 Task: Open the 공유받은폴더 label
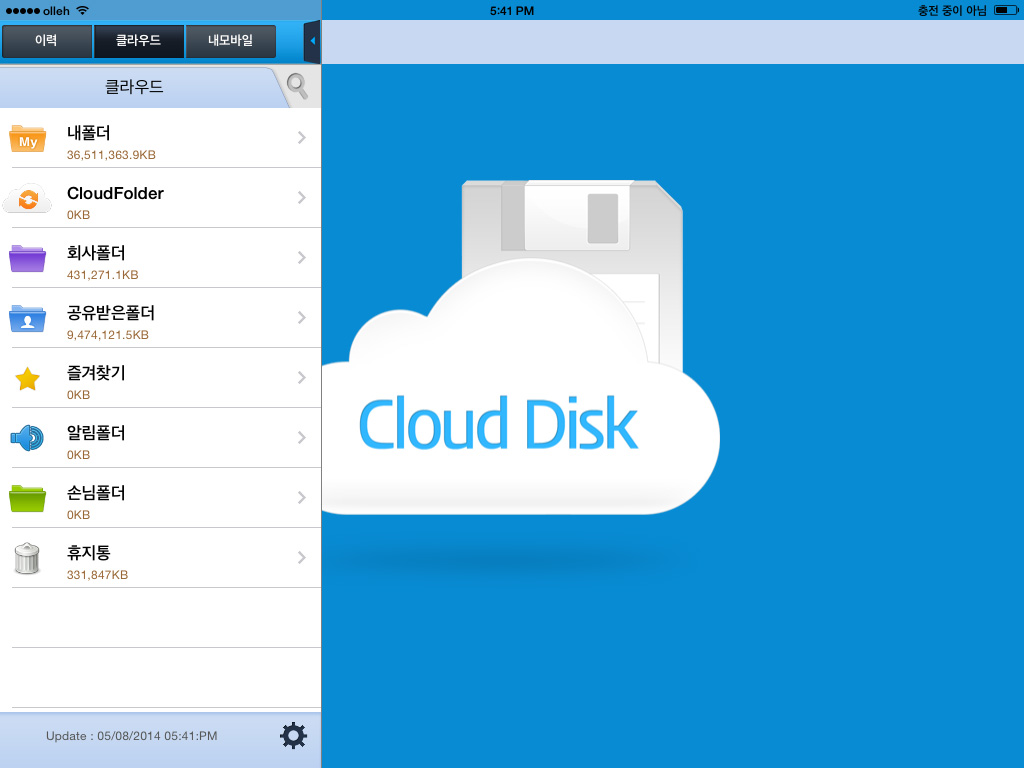[110, 313]
